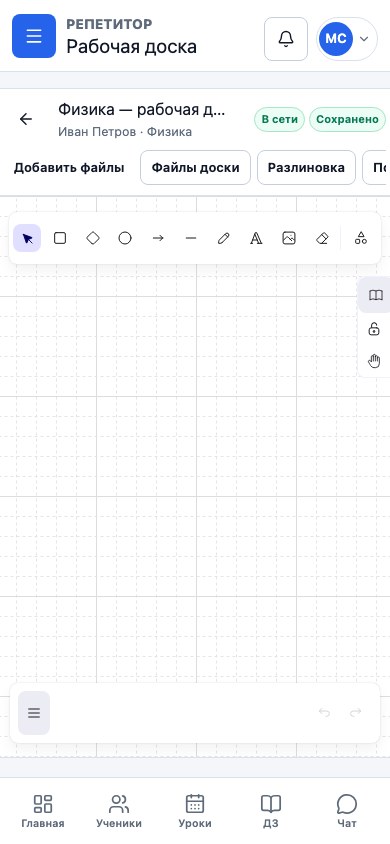Open the Ученики tab

click(119, 811)
